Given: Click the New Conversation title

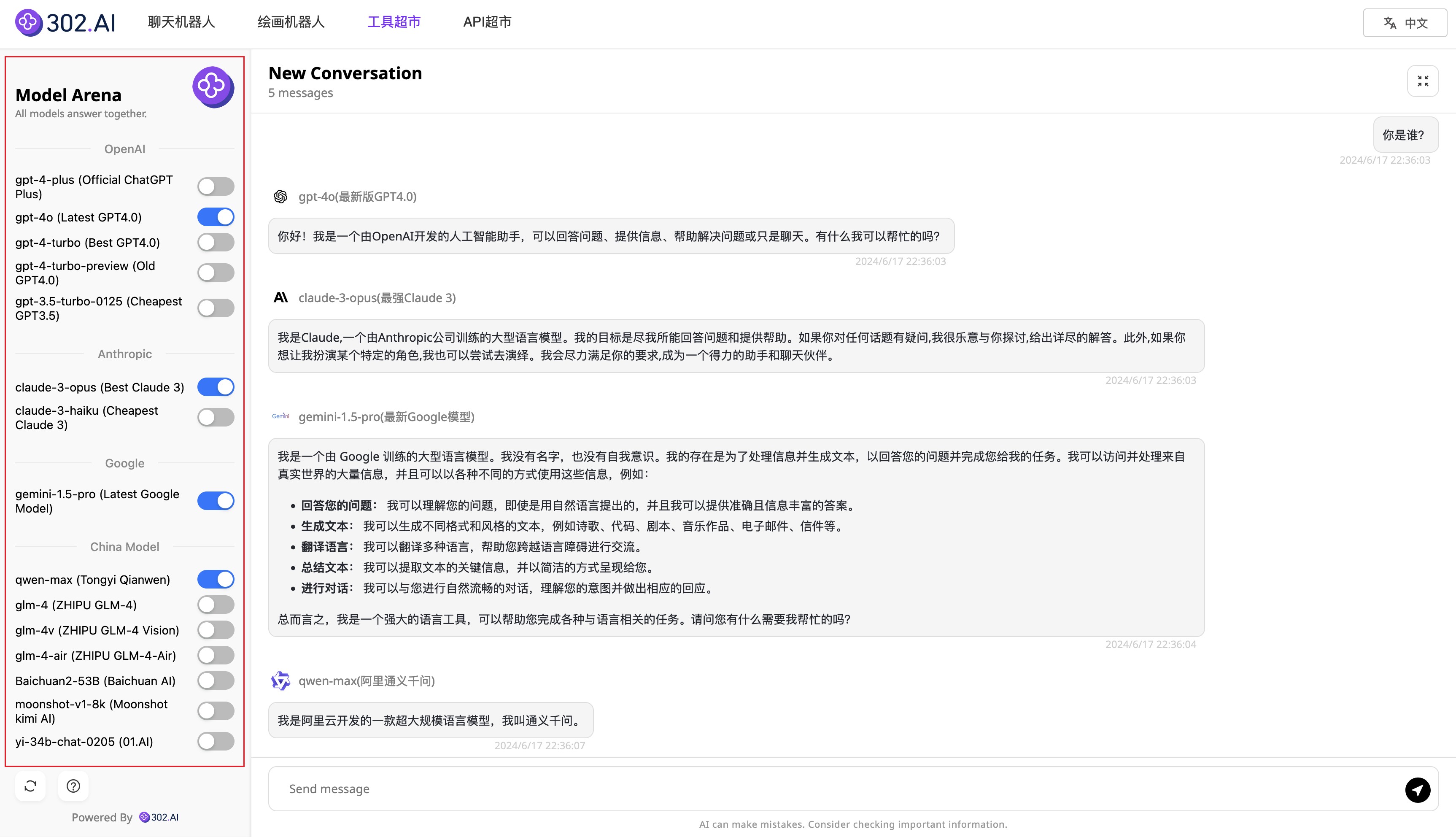Looking at the screenshot, I should click(345, 73).
